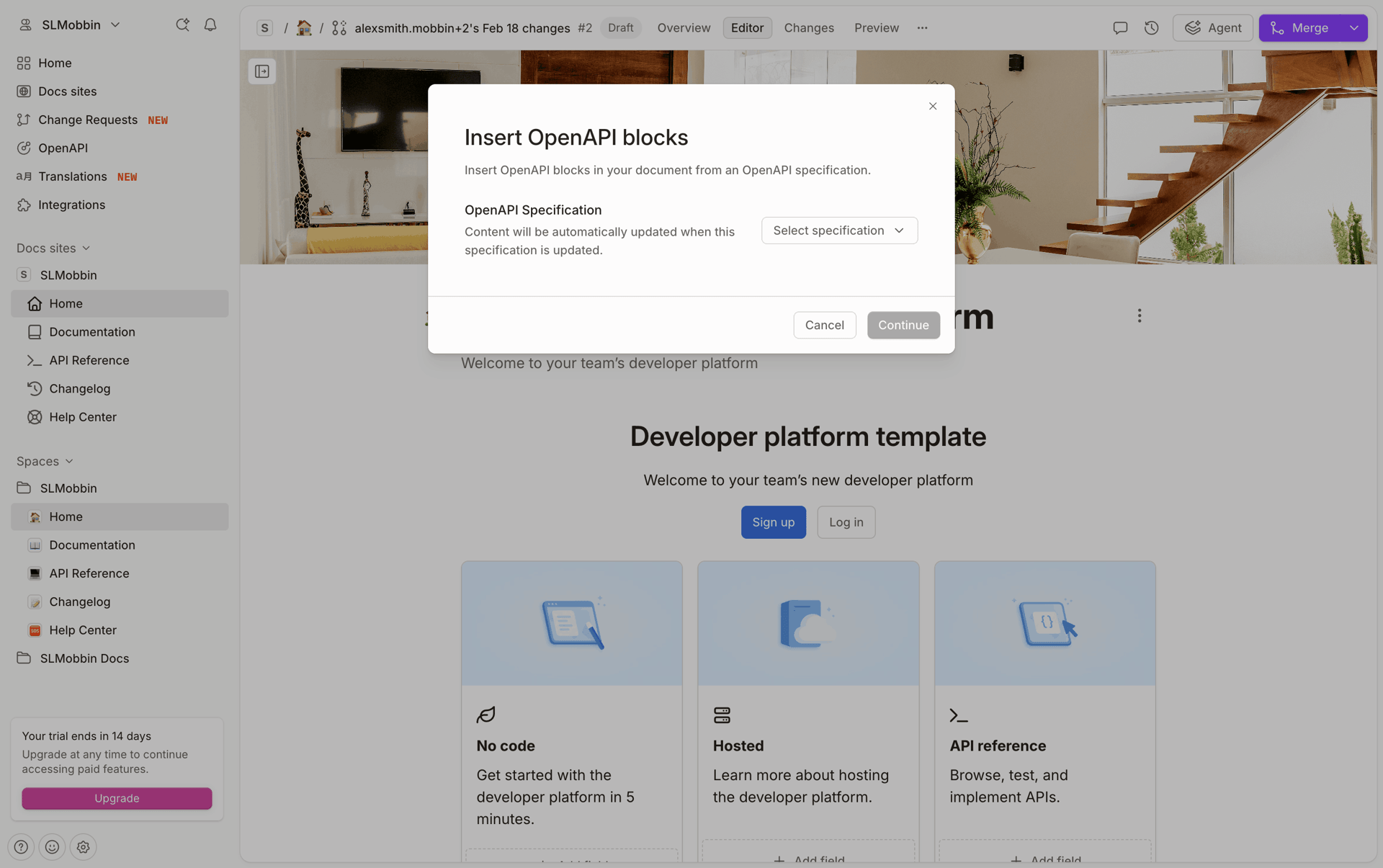
Task: Click the Log in button on page
Action: (x=846, y=522)
